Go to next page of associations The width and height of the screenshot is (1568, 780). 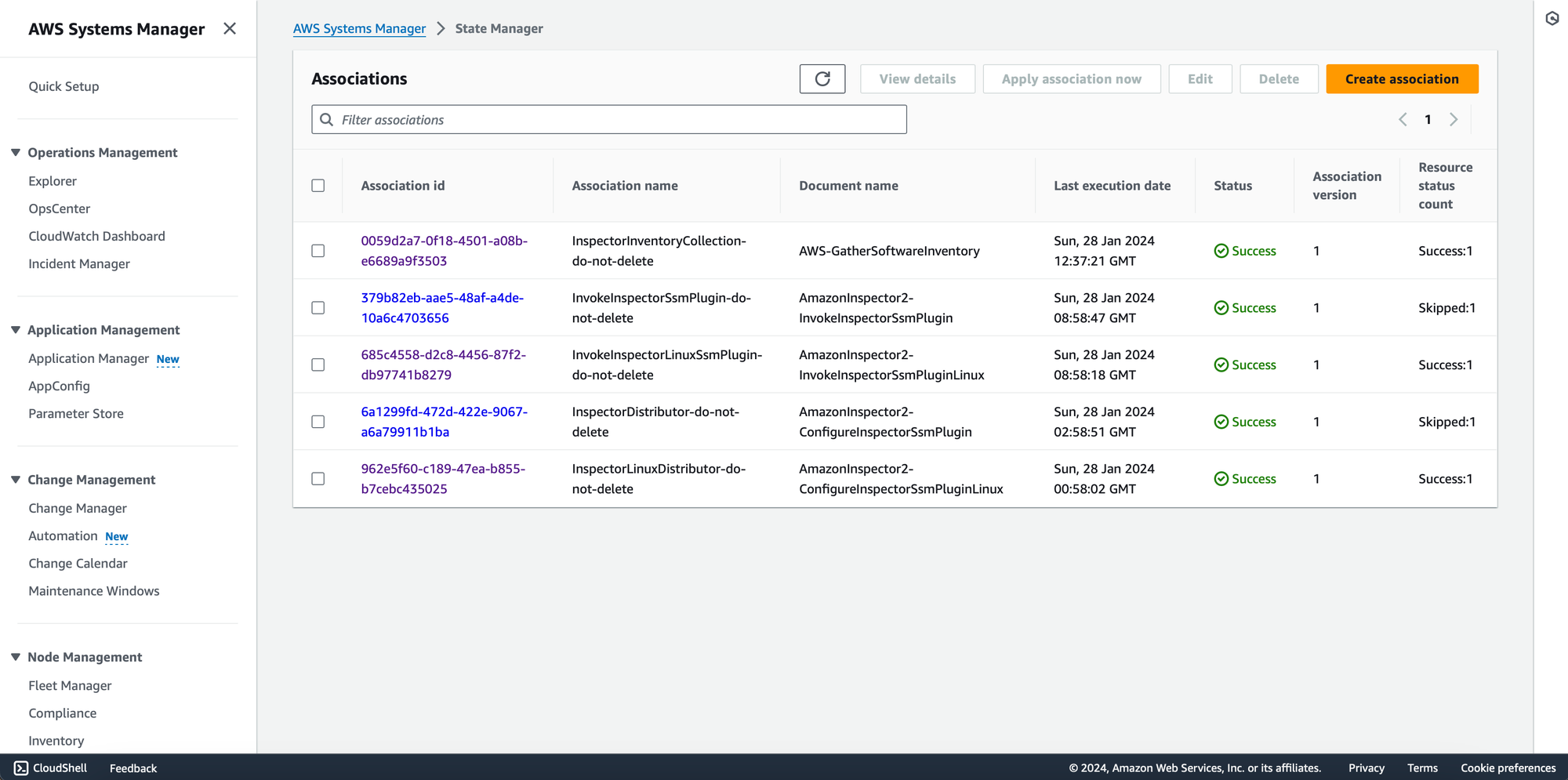[1454, 119]
